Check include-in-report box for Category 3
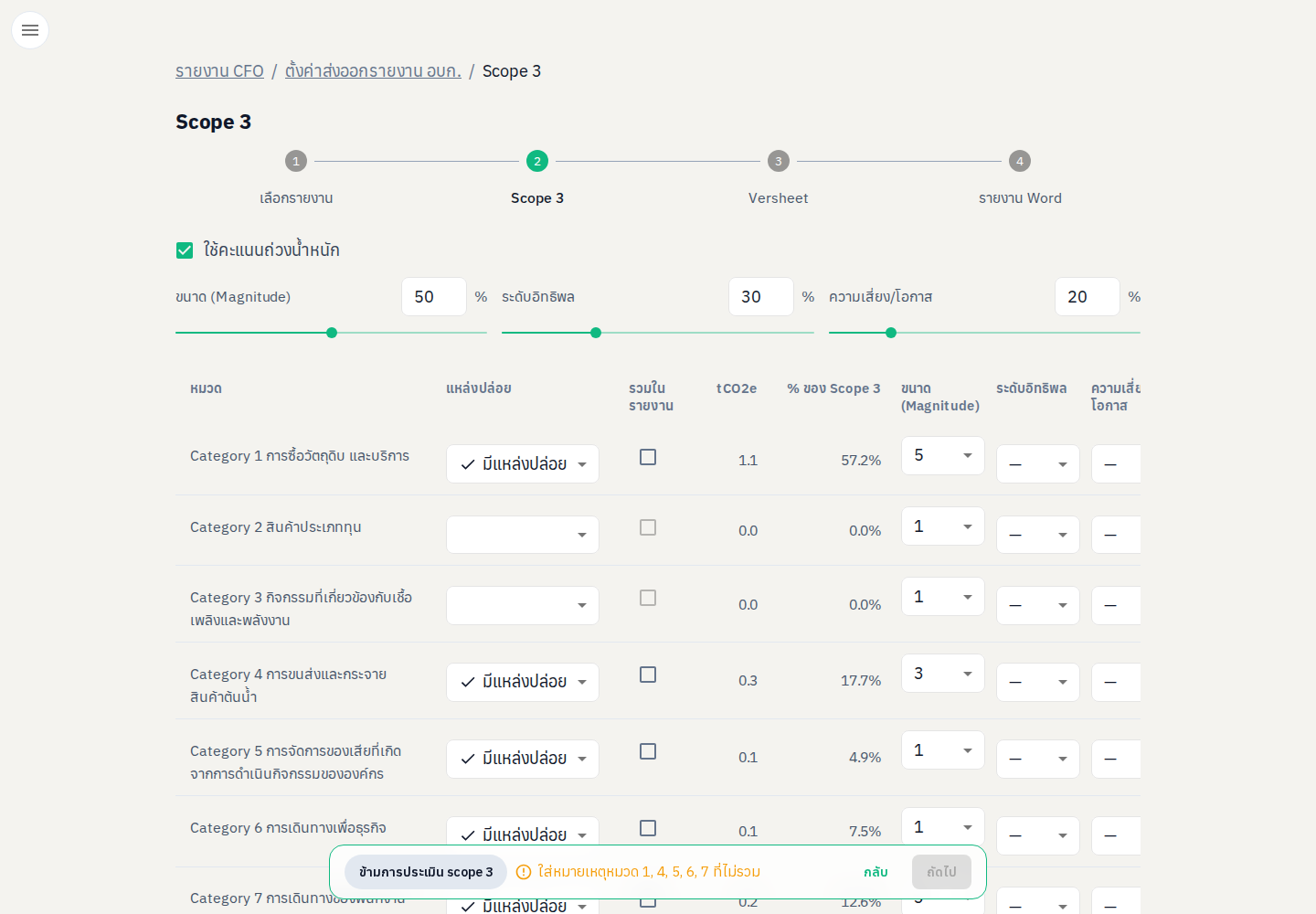Screen dimensions: 1316x914 (x=648, y=598)
